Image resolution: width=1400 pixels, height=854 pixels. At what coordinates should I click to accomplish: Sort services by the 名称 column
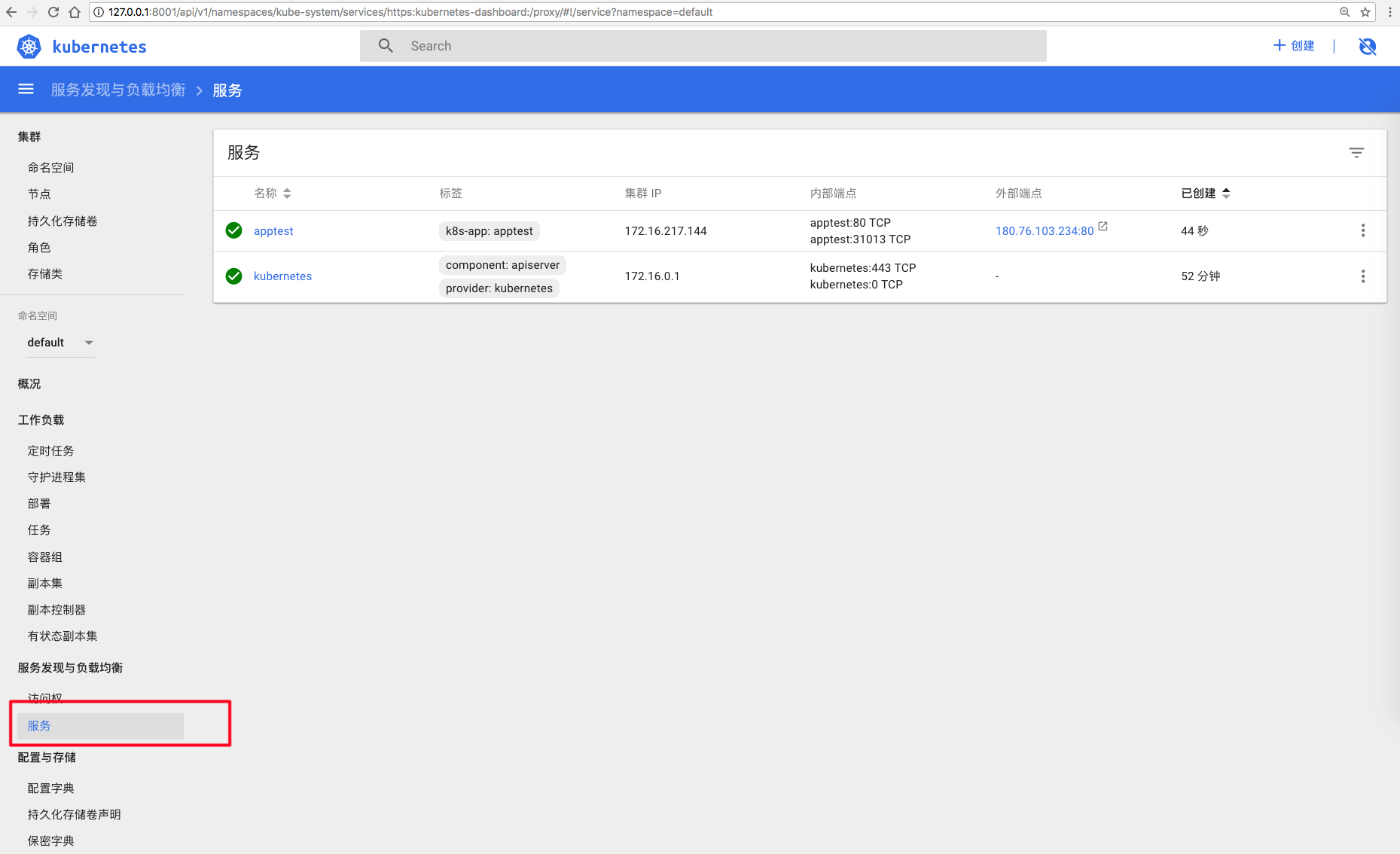[x=273, y=194]
